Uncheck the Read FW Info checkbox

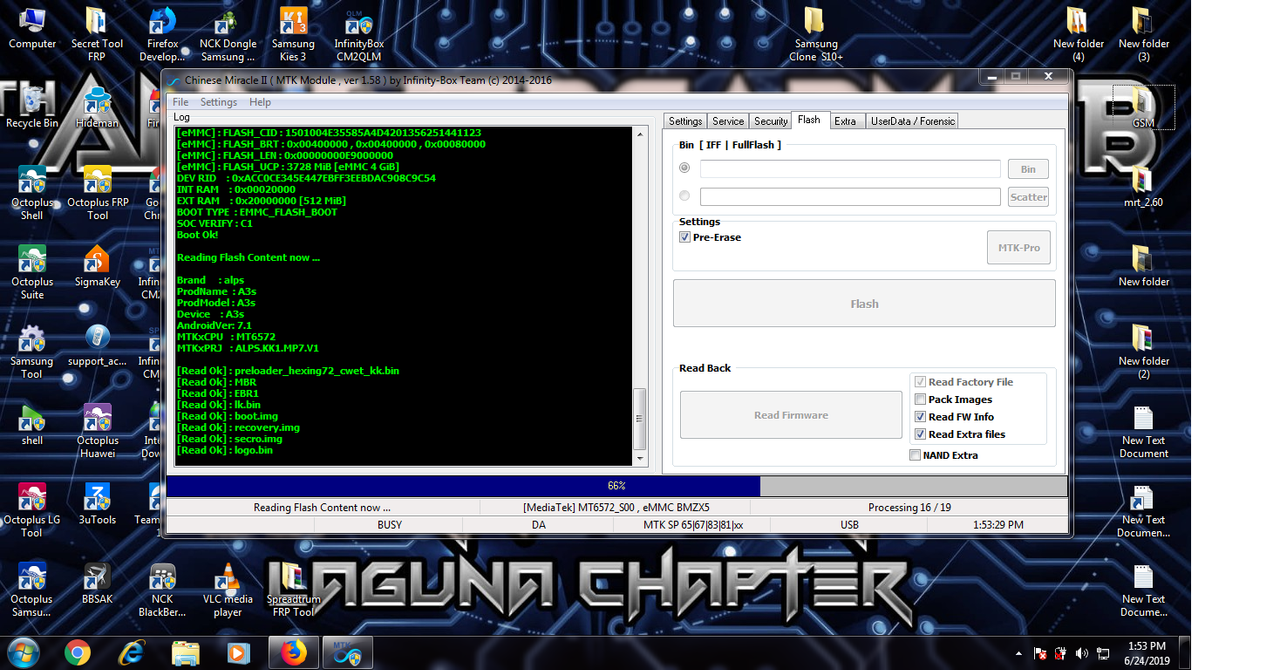click(x=920, y=417)
